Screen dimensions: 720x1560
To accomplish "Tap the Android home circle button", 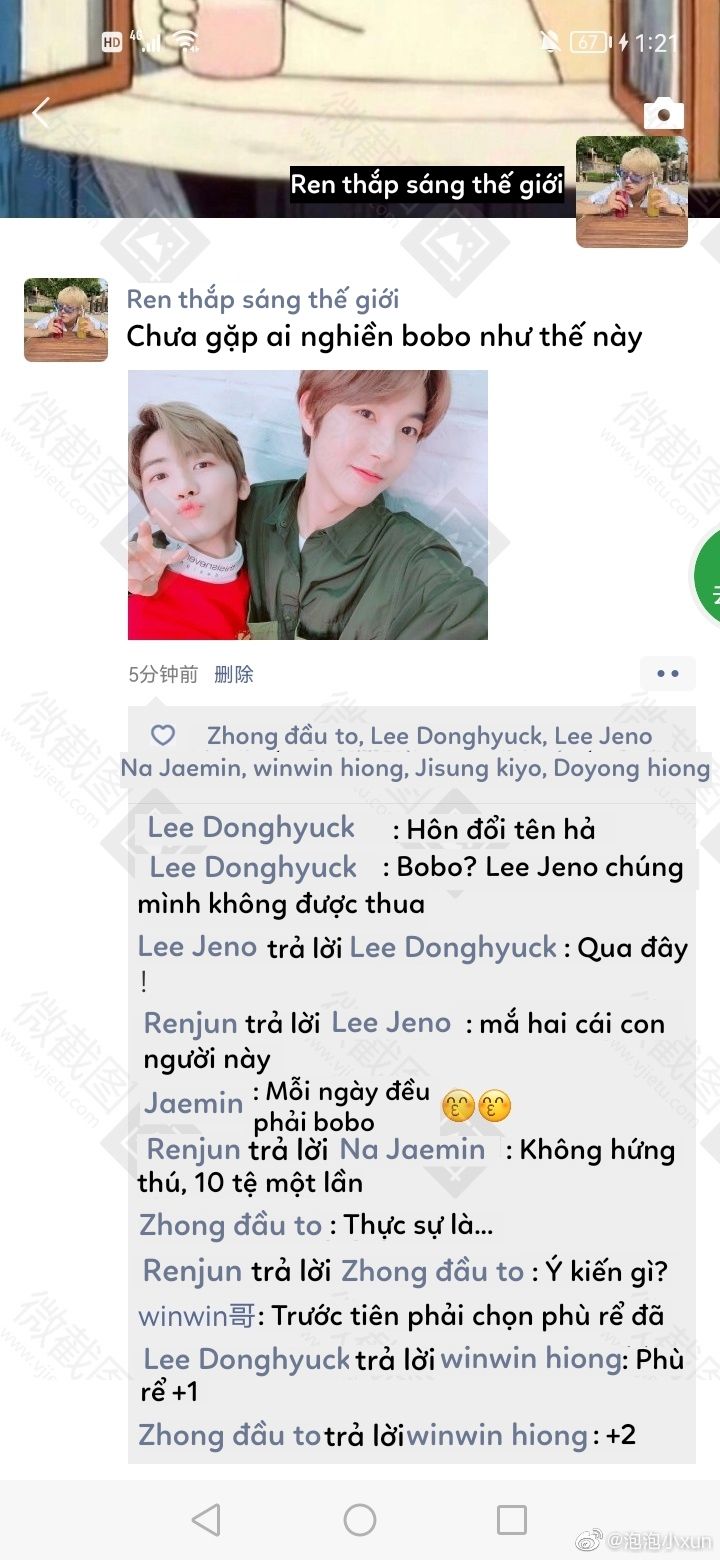I will coord(360,1520).
